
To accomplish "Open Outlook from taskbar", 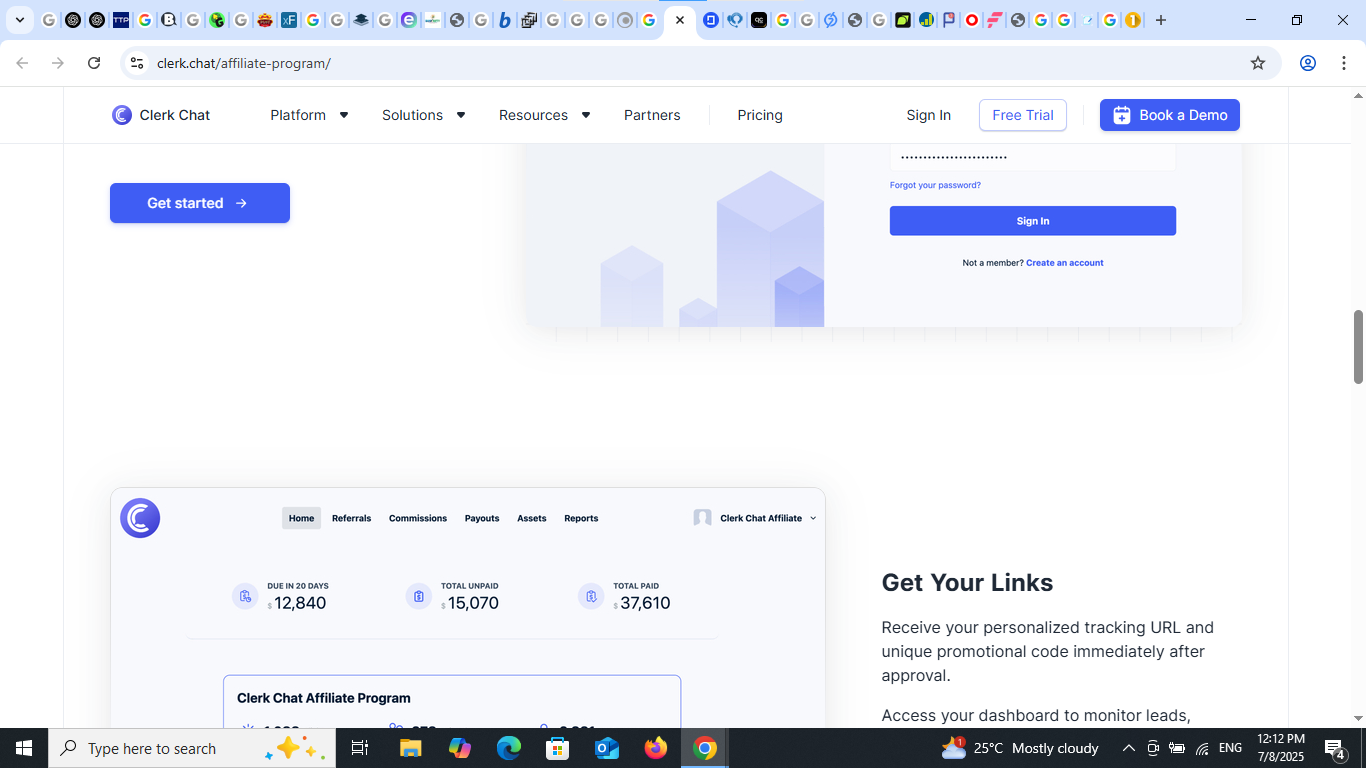I will 607,748.
